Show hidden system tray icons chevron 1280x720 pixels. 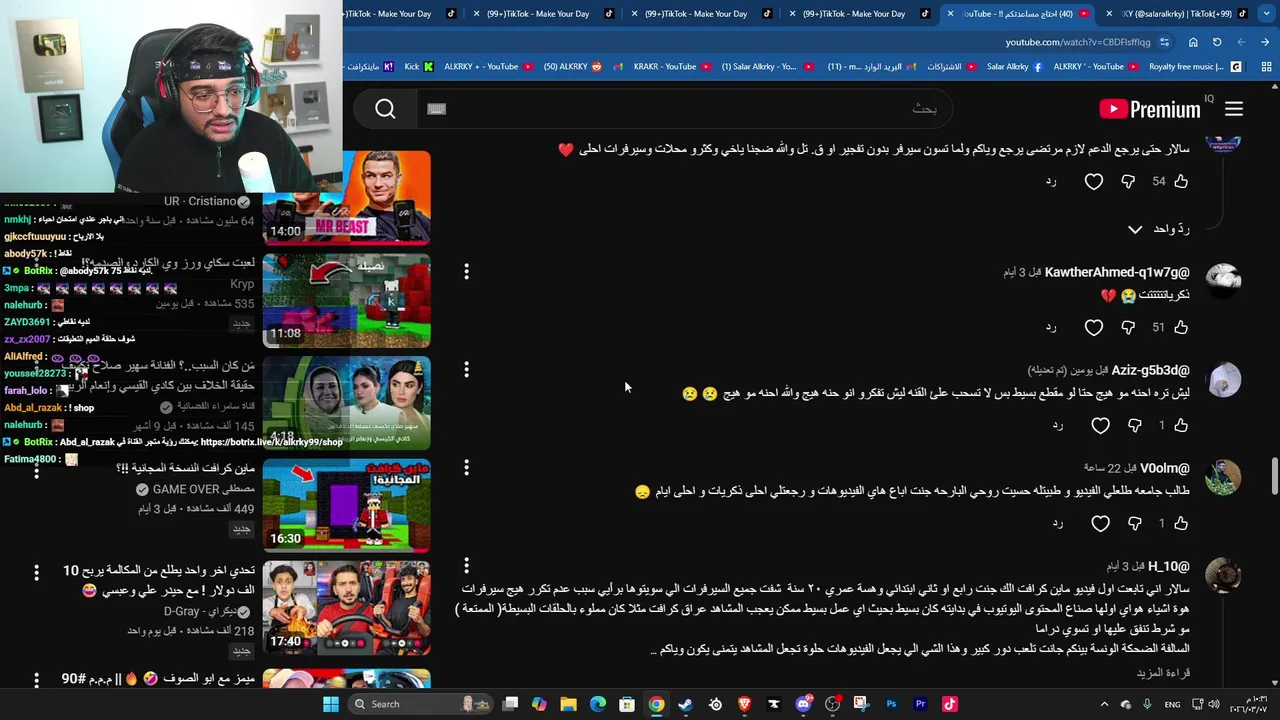[1104, 704]
